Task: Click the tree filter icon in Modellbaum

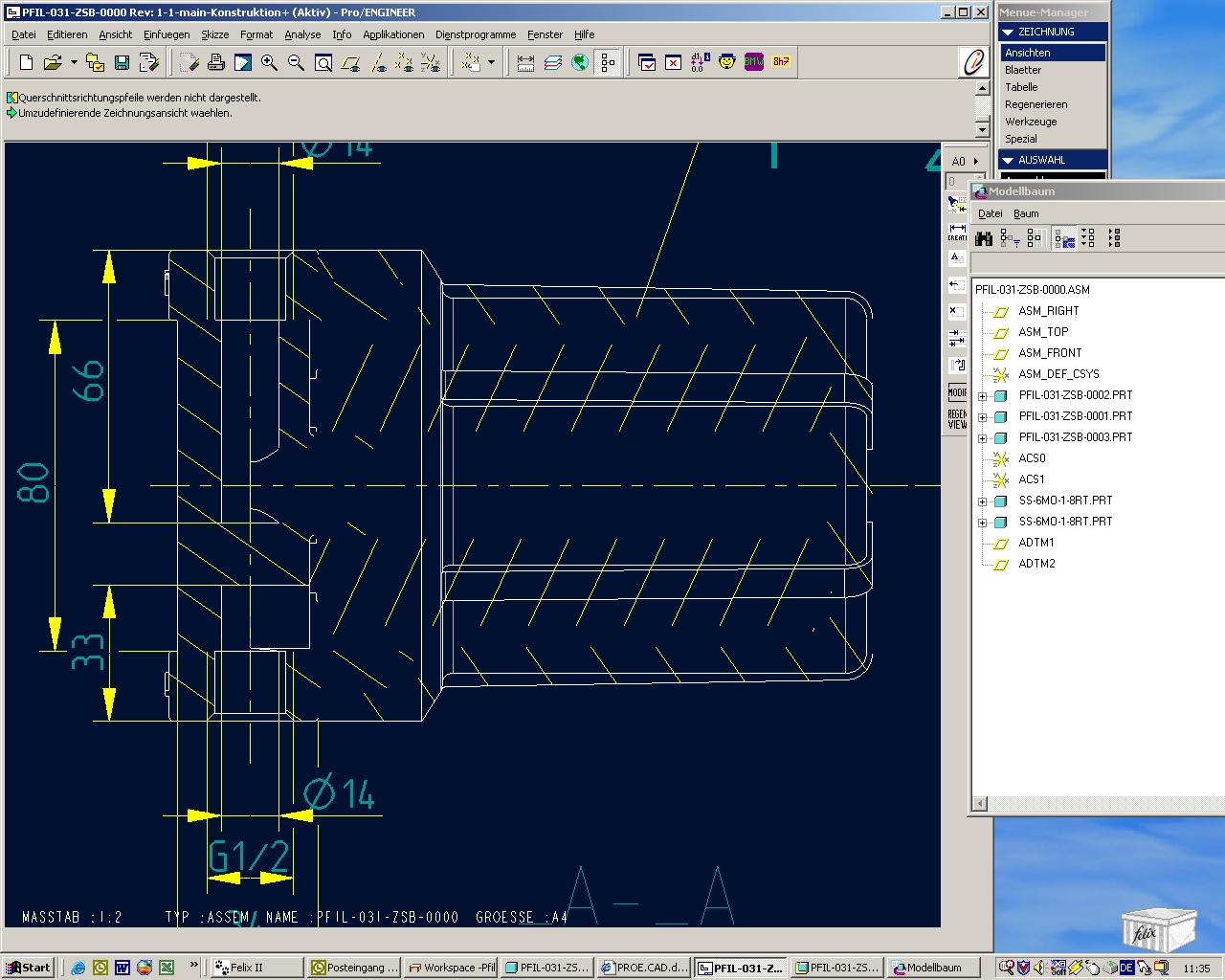Action: coord(1010,238)
